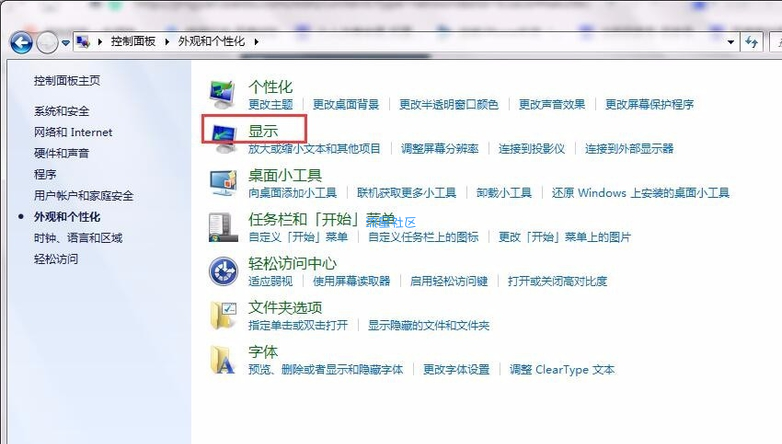This screenshot has height=444, width=782.
Task: Click 更改主题 link
Action: click(270, 104)
